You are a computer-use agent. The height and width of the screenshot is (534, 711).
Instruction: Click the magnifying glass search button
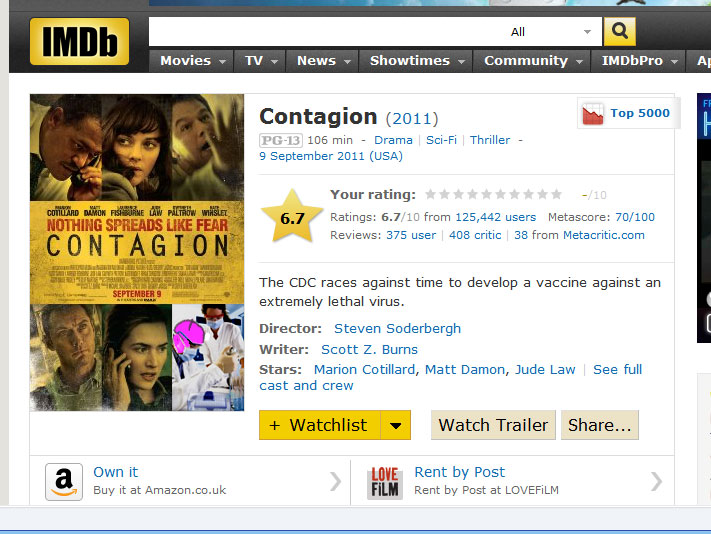click(x=619, y=32)
